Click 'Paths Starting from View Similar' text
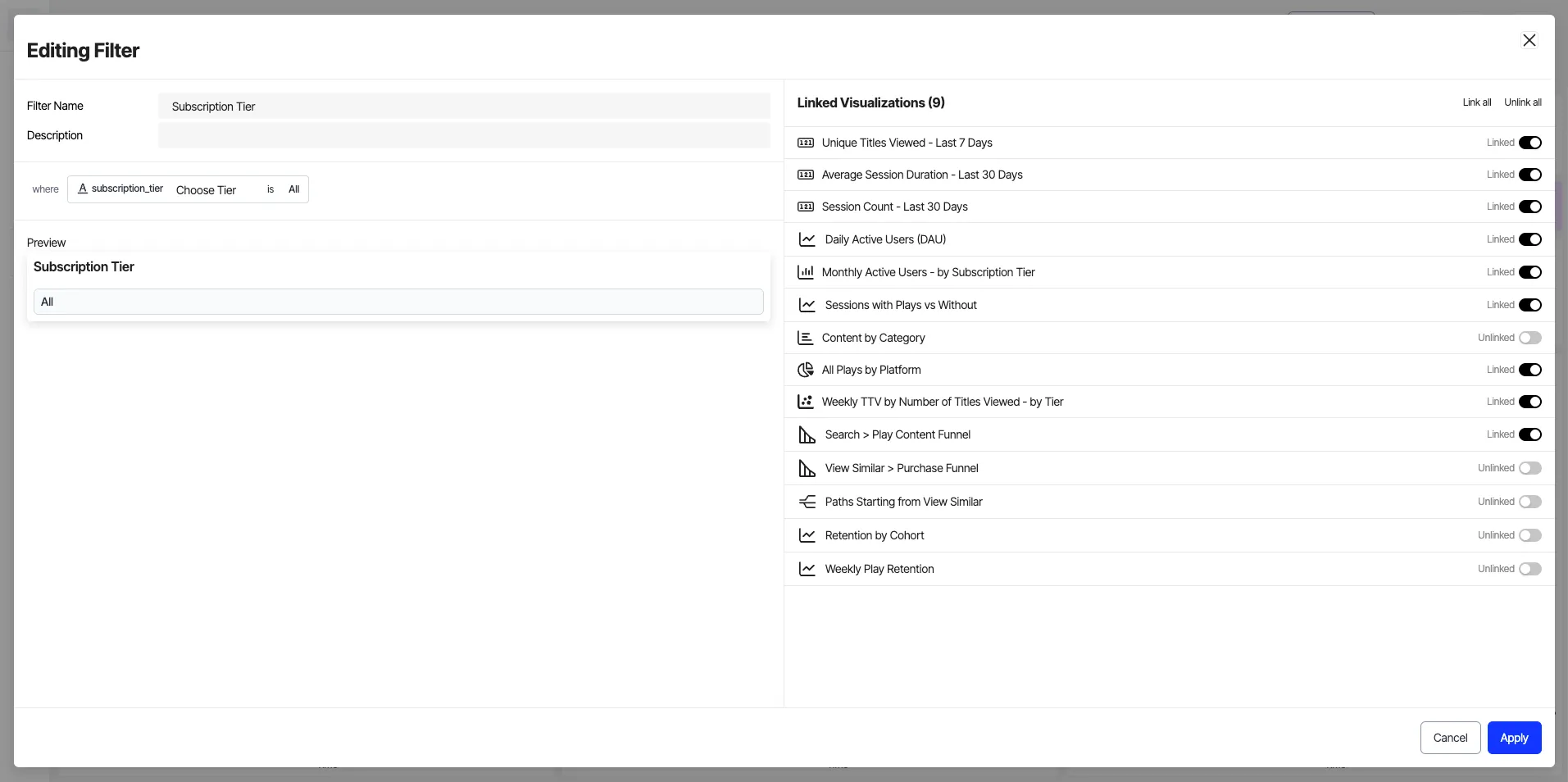Image resolution: width=1568 pixels, height=782 pixels. pos(903,502)
